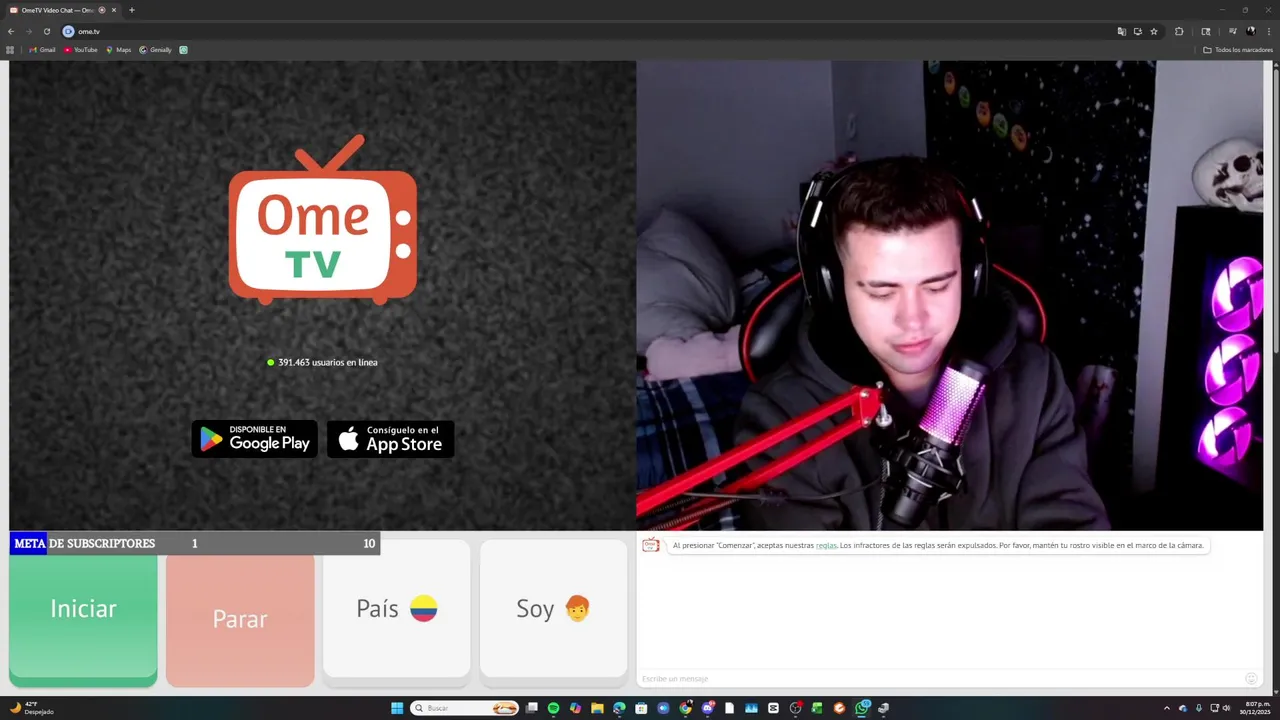
Task: Open media controls icon in toolbar
Action: [x=1233, y=31]
